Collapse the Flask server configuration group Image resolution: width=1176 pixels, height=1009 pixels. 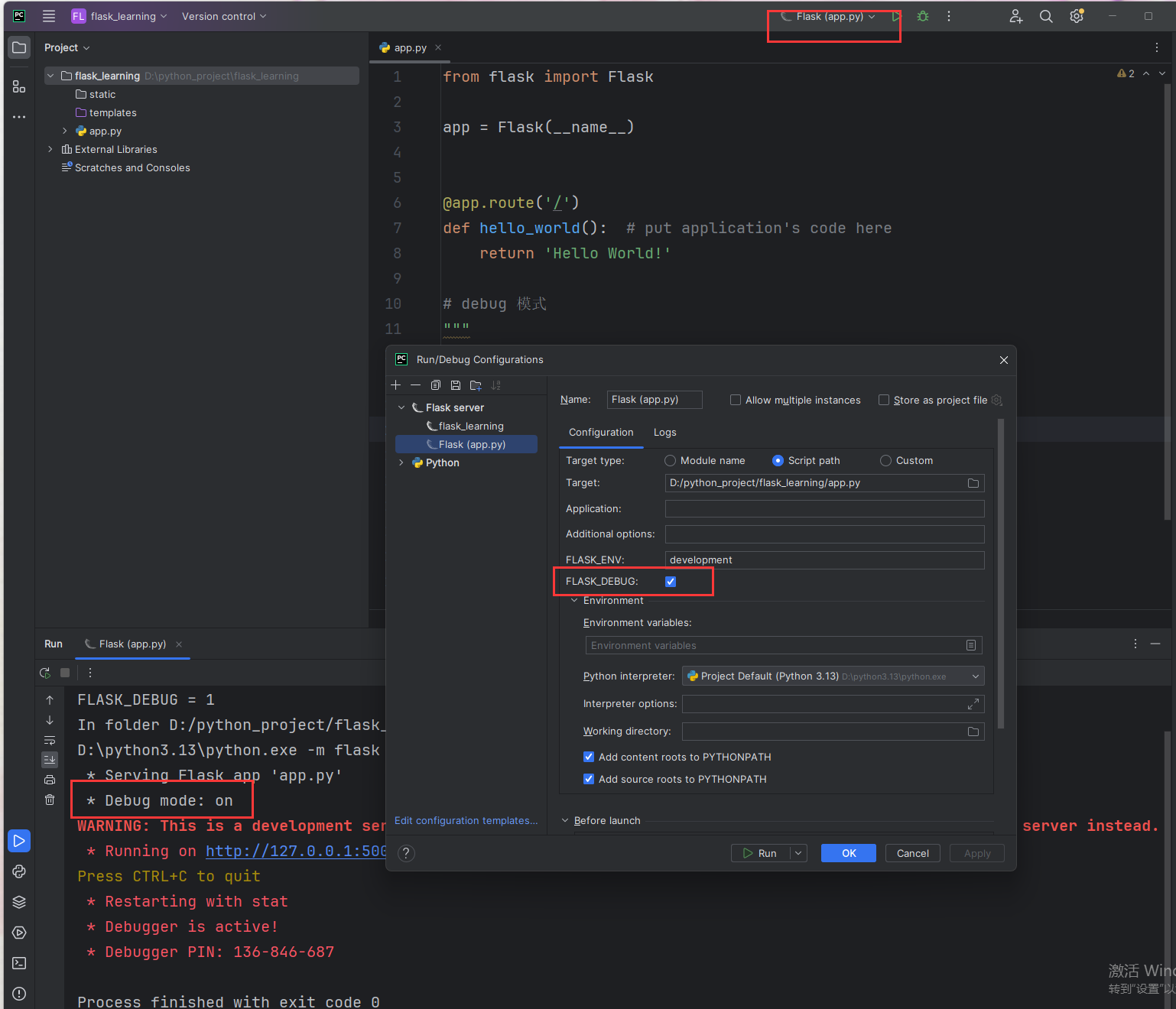pyautogui.click(x=401, y=408)
